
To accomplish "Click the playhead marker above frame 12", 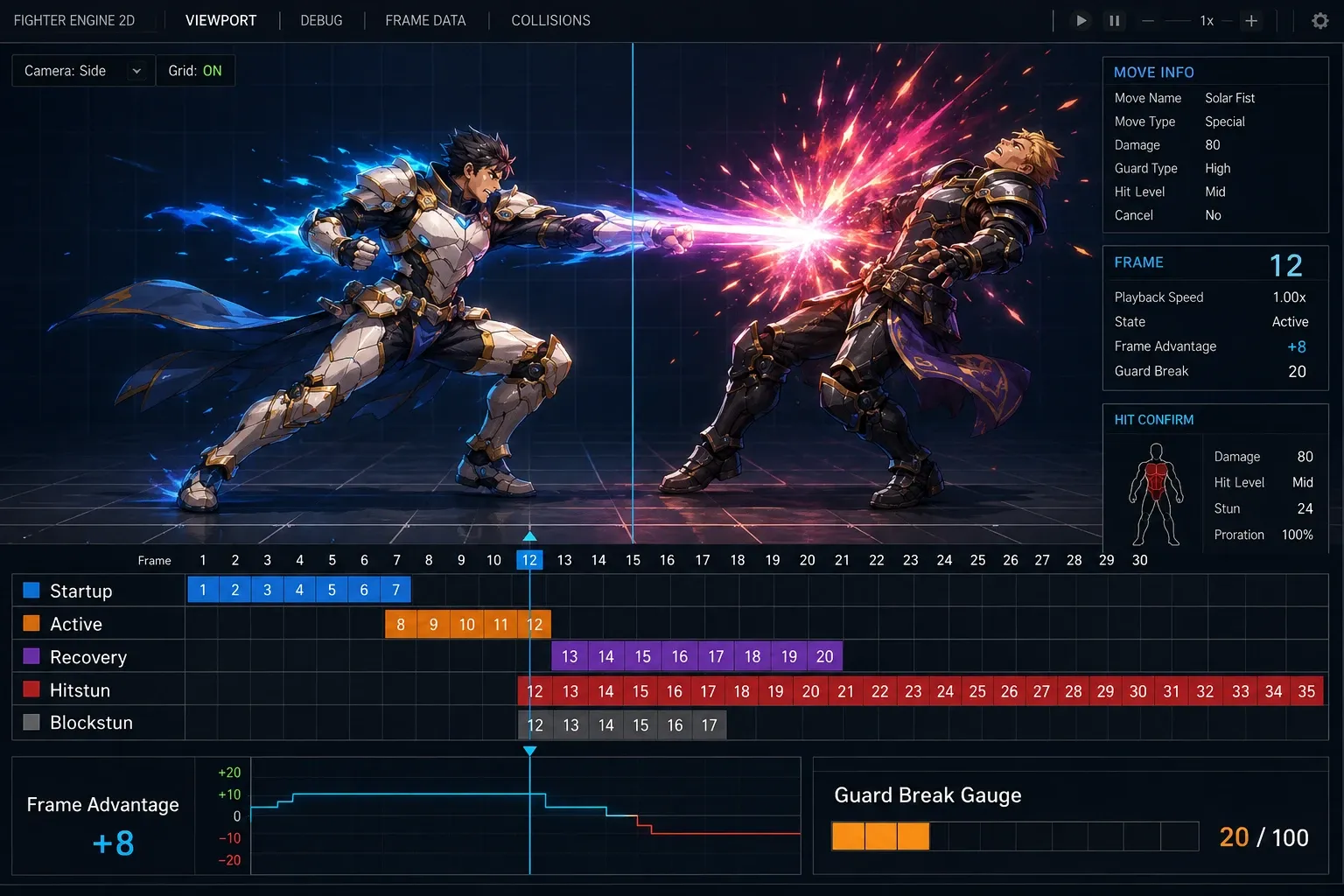I will (x=529, y=535).
